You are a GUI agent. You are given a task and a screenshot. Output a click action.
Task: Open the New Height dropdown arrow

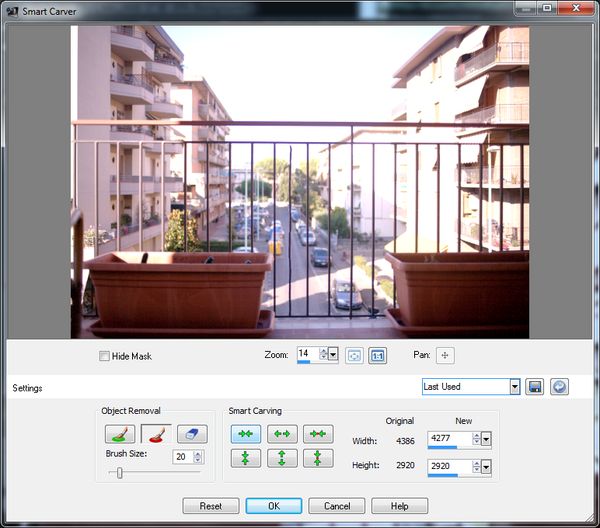(x=486, y=467)
